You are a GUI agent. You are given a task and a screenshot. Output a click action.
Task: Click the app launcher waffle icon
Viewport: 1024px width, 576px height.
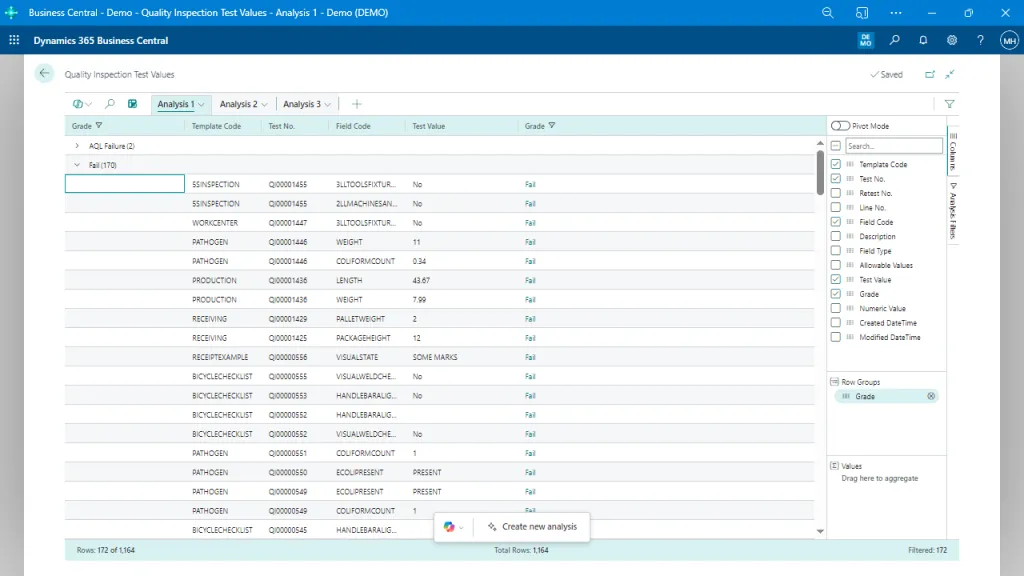point(14,41)
